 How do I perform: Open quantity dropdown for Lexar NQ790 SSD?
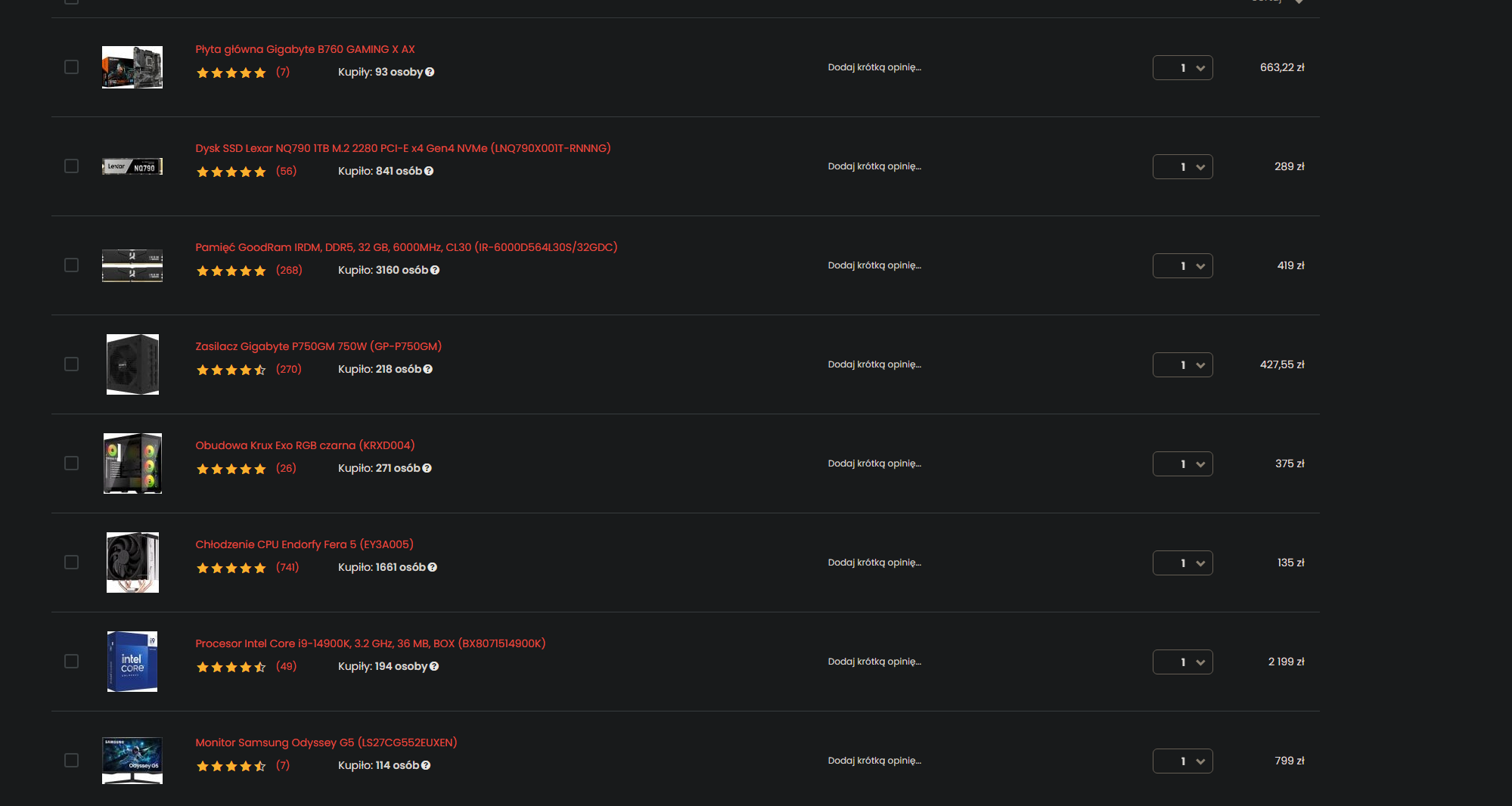[x=1183, y=167]
